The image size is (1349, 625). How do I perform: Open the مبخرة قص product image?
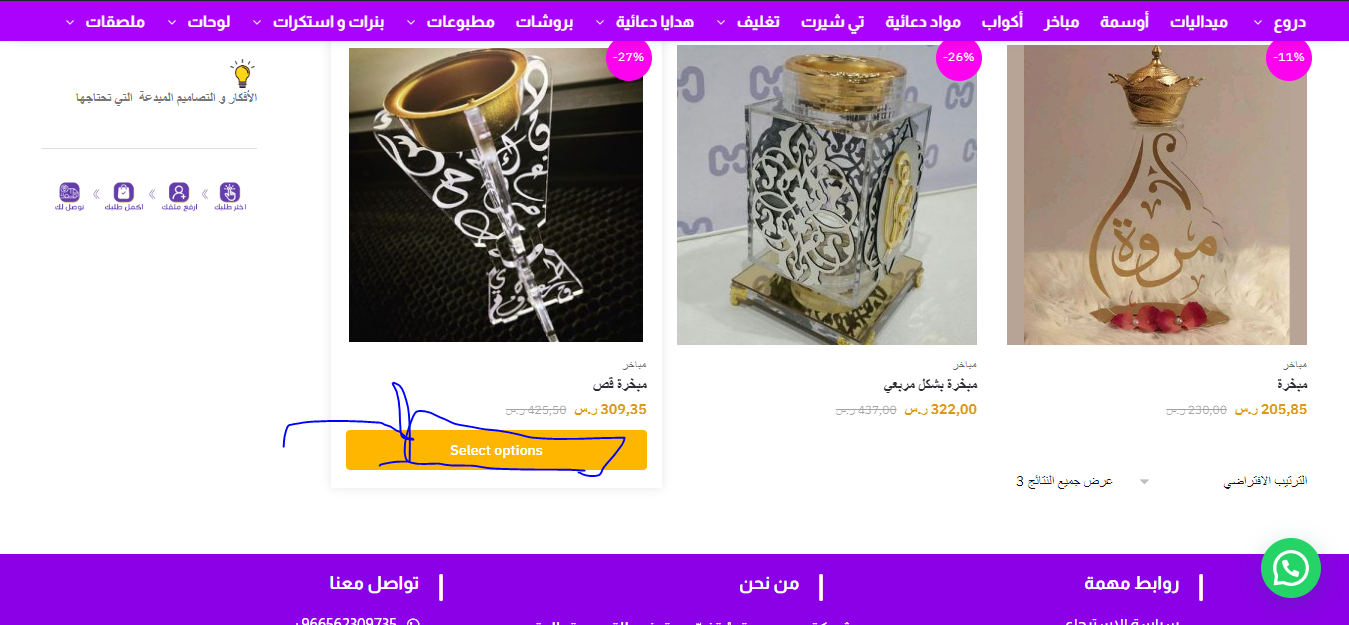click(496, 195)
